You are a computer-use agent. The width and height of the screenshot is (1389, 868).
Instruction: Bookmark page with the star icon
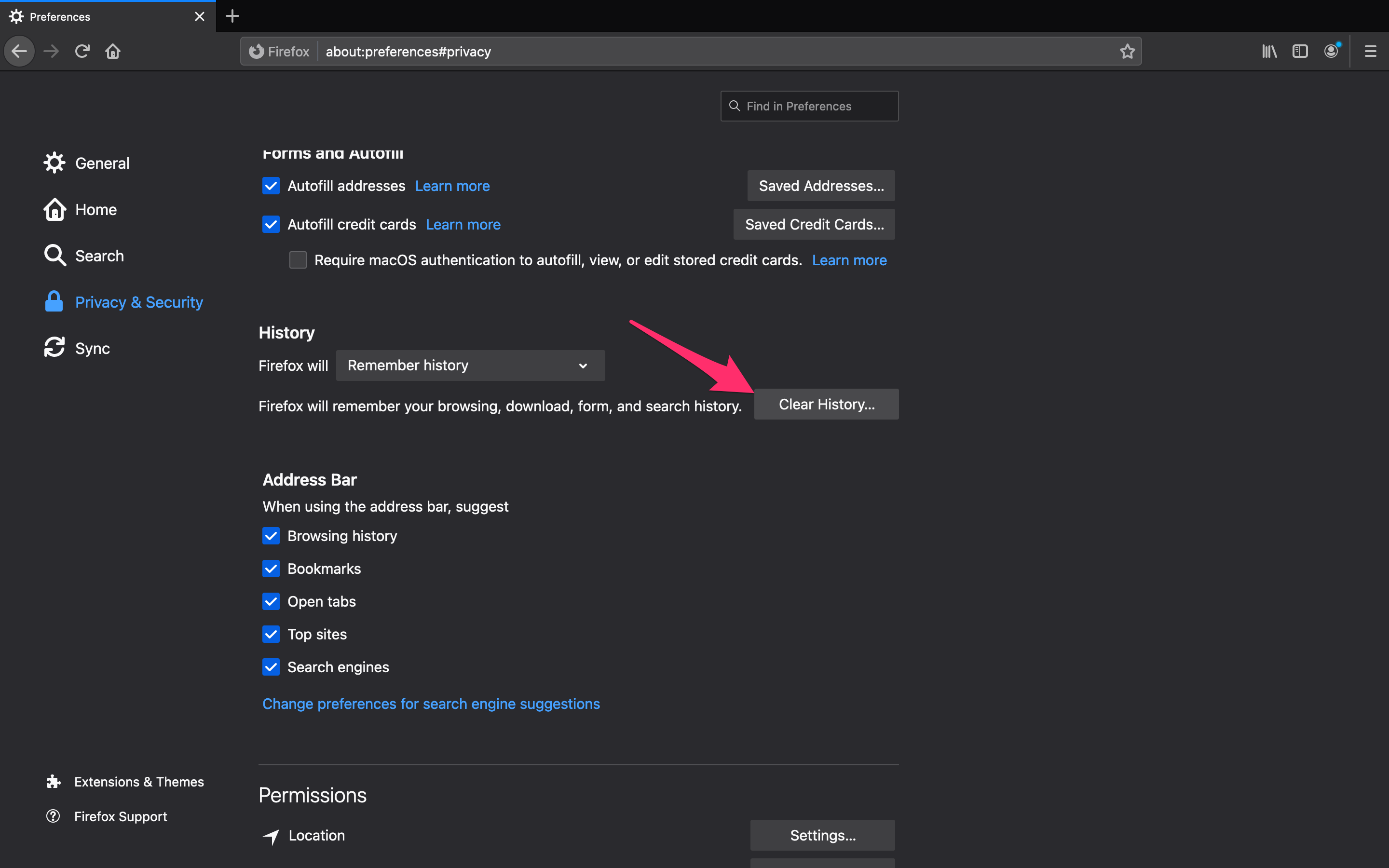1127,52
